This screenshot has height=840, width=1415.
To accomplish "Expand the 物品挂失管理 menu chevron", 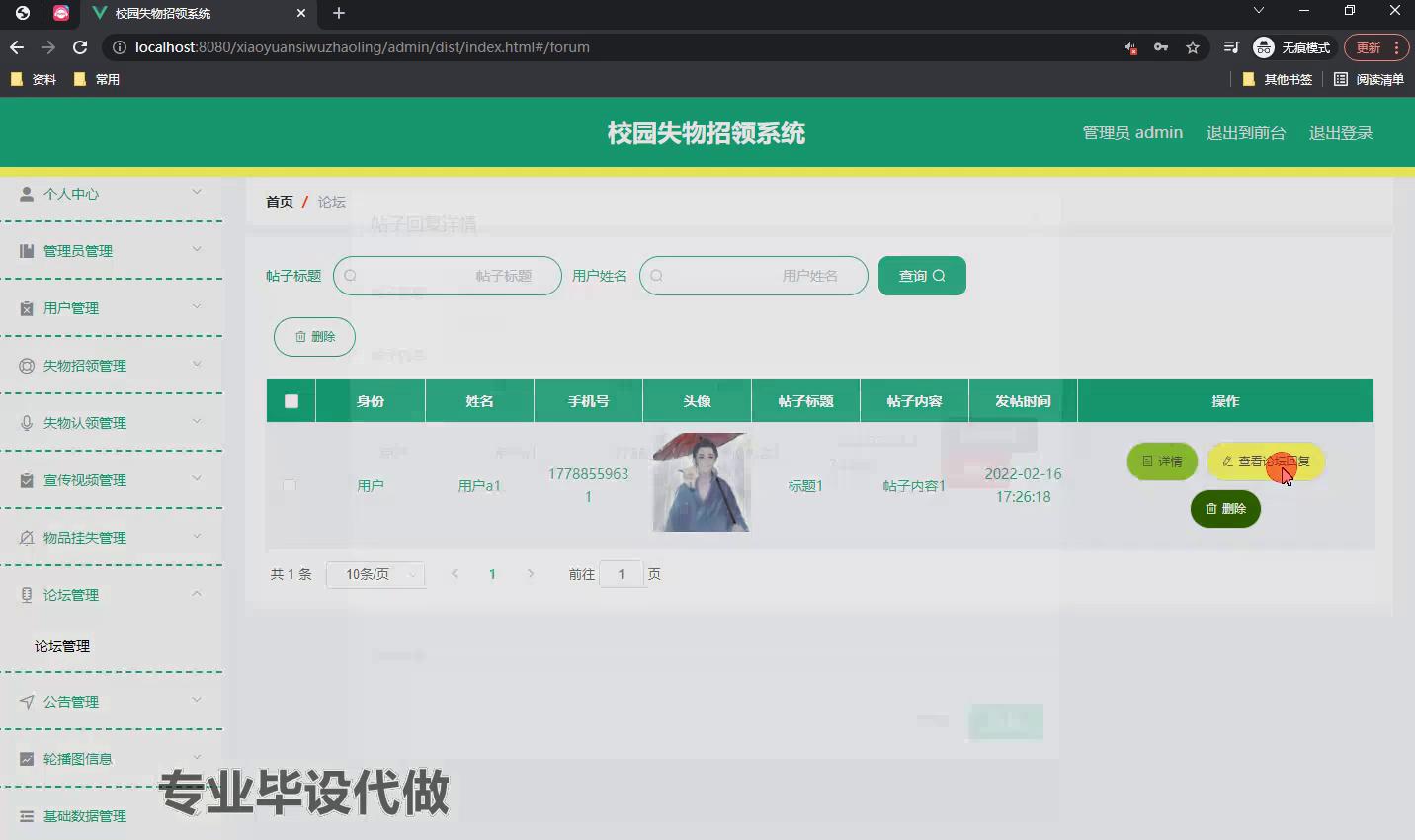I will [x=196, y=537].
